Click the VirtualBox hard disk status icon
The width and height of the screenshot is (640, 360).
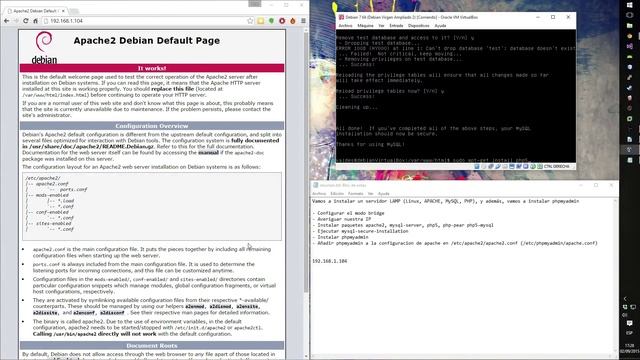(476, 167)
